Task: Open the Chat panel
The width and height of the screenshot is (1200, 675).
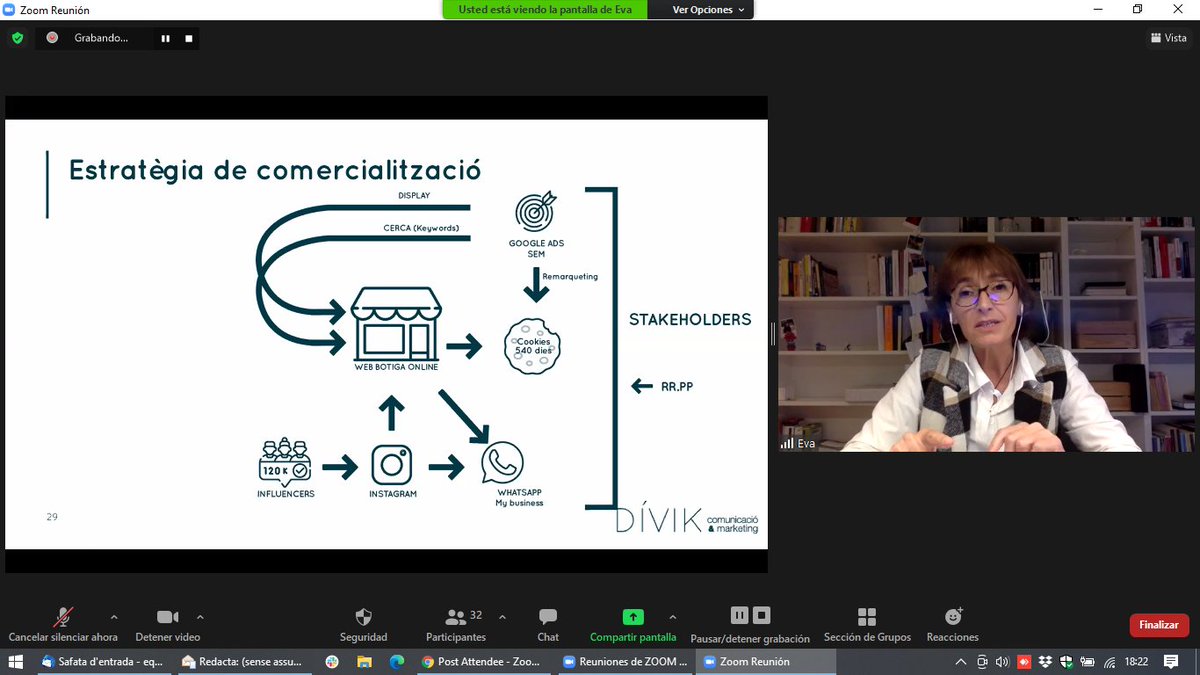Action: coord(548,623)
